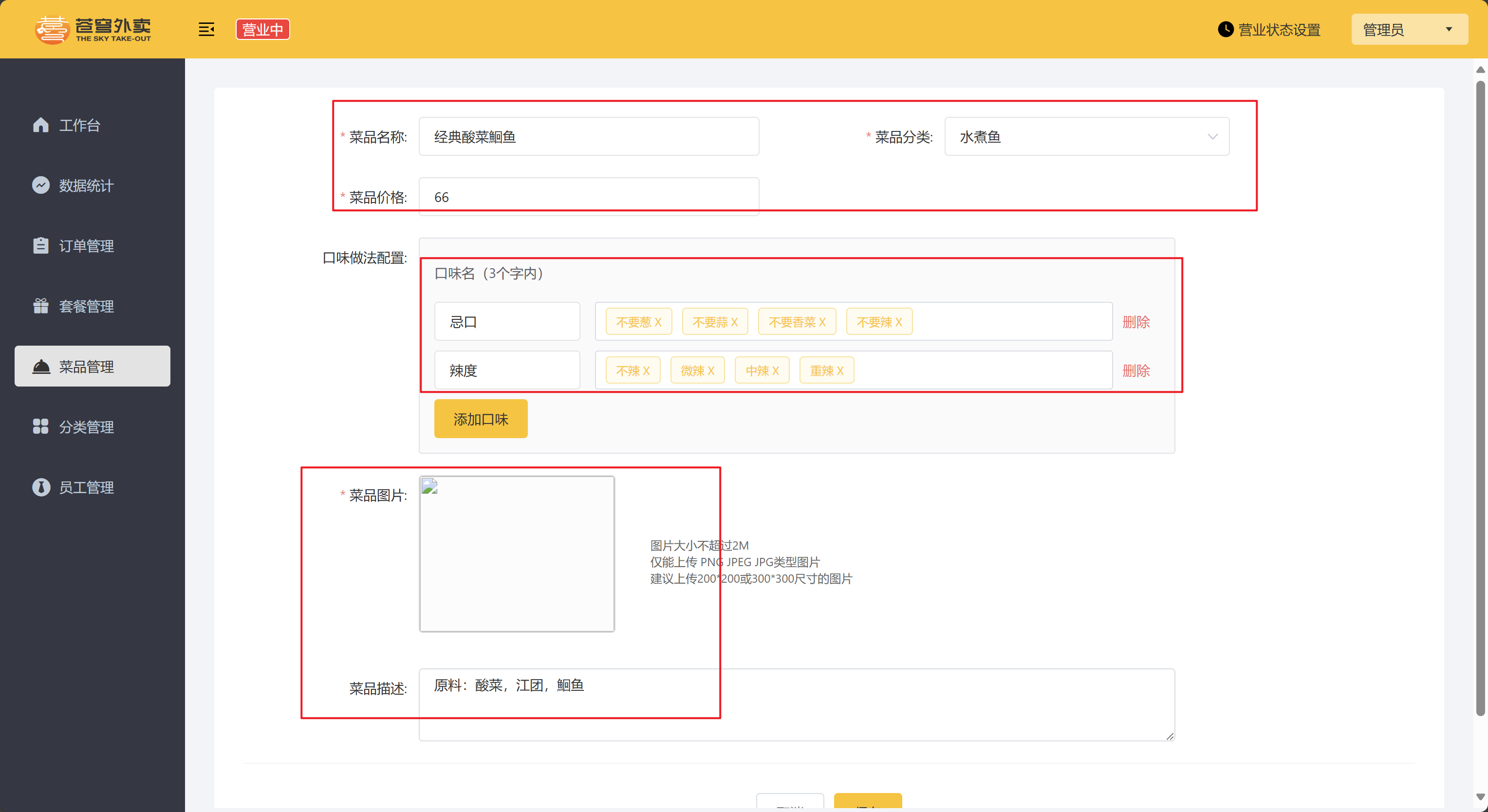Open 数据统计 statistics icon in sidebar
This screenshot has height=812, width=1488.
click(40, 185)
